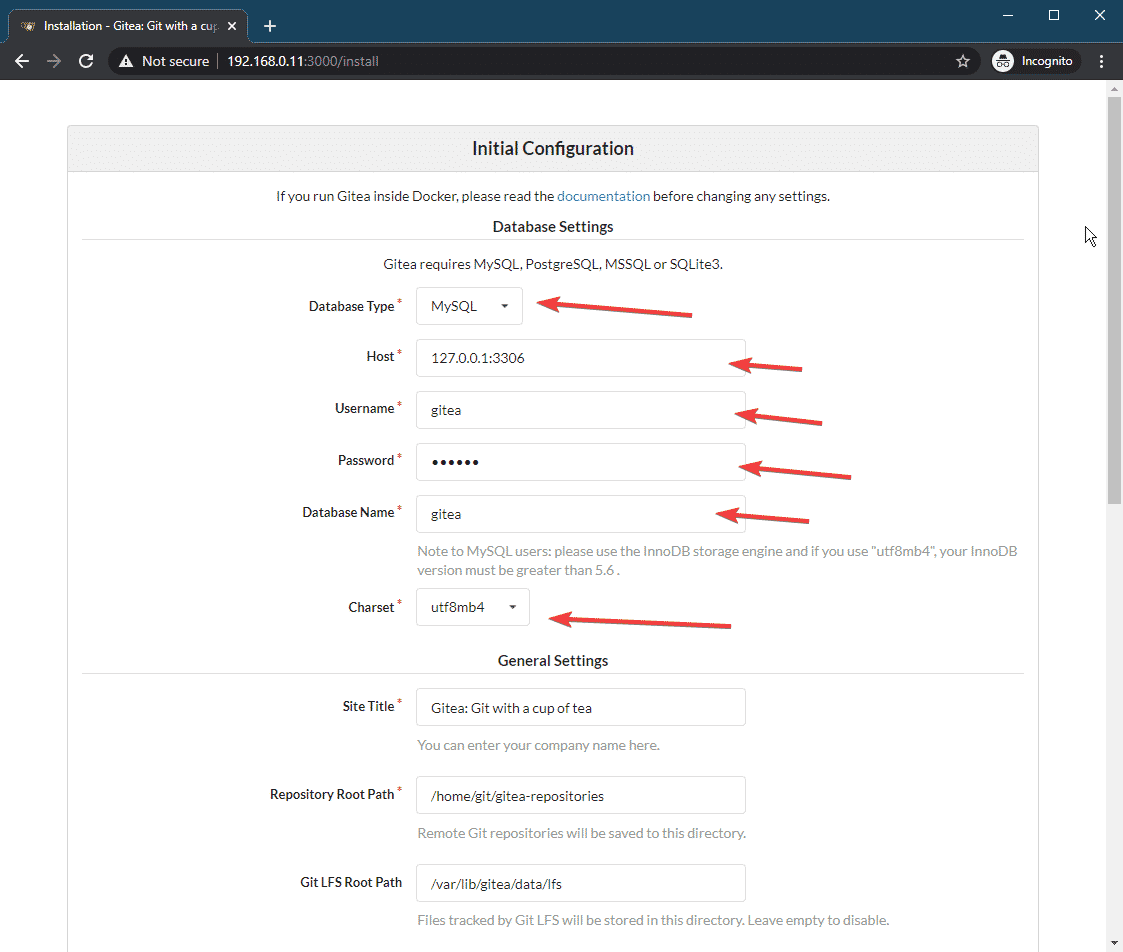Click the Note to MySQL users text
The width and height of the screenshot is (1123, 952).
[717, 560]
